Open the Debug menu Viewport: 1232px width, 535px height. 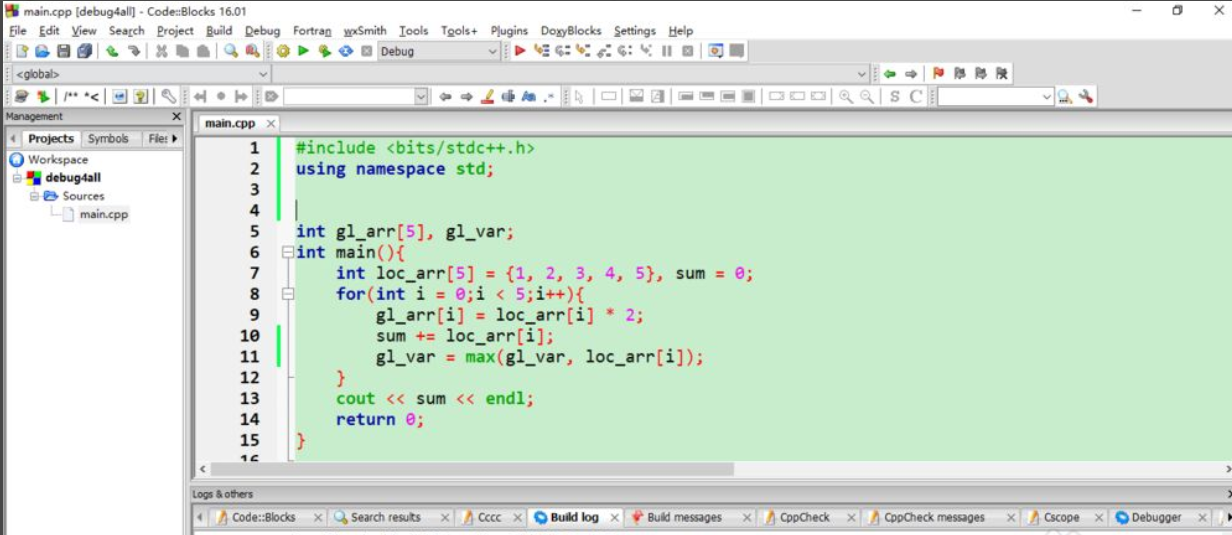pos(262,31)
